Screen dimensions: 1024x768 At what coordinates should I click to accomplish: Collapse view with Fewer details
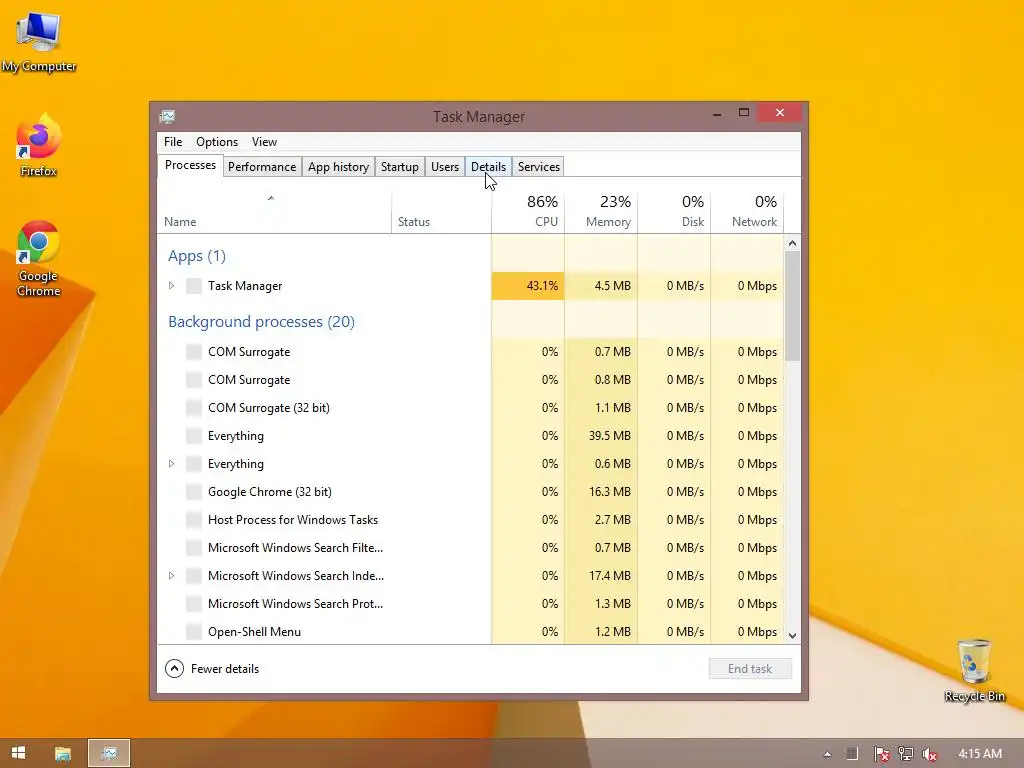212,669
